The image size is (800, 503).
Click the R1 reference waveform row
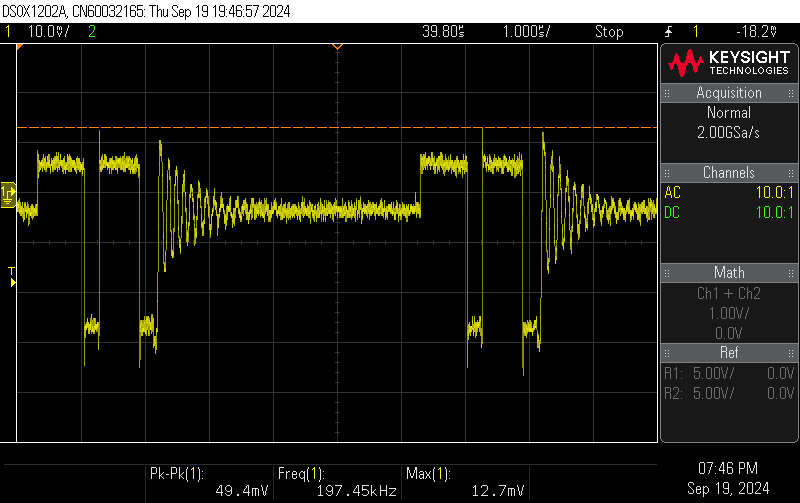[x=729, y=373]
